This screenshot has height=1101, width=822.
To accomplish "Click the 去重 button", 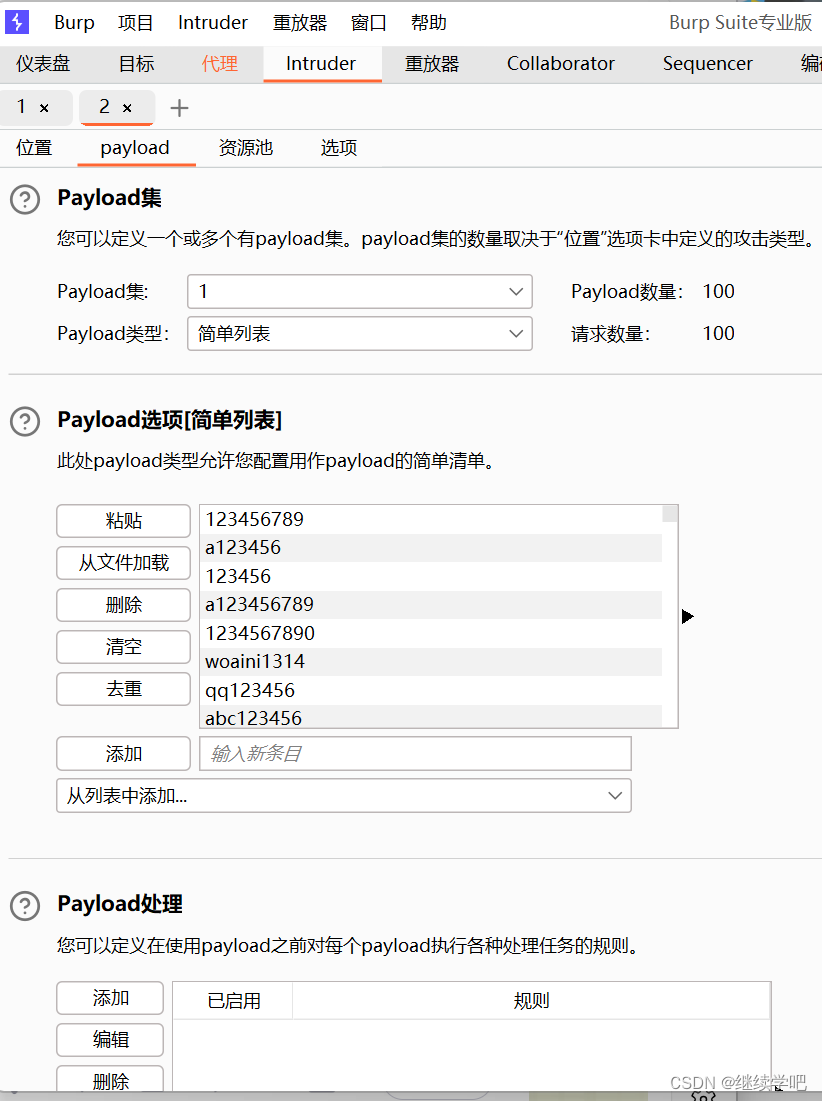I will [124, 689].
